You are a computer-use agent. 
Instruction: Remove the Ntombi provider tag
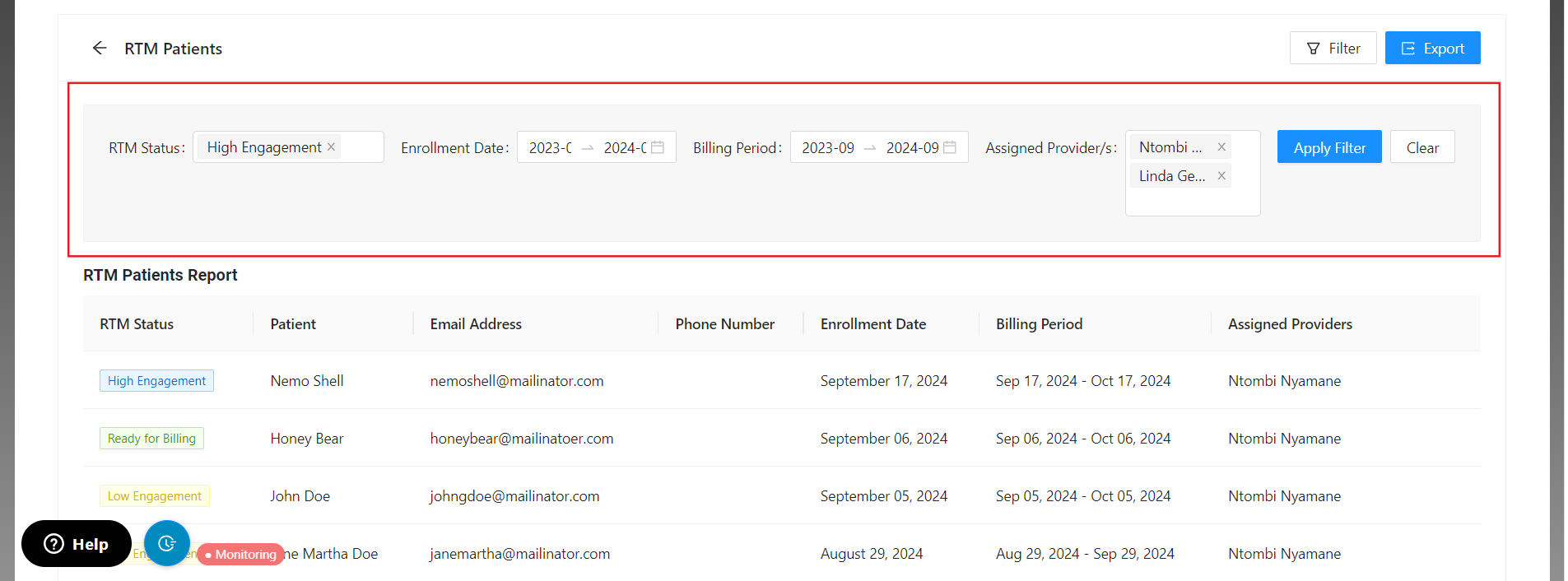coord(1221,147)
